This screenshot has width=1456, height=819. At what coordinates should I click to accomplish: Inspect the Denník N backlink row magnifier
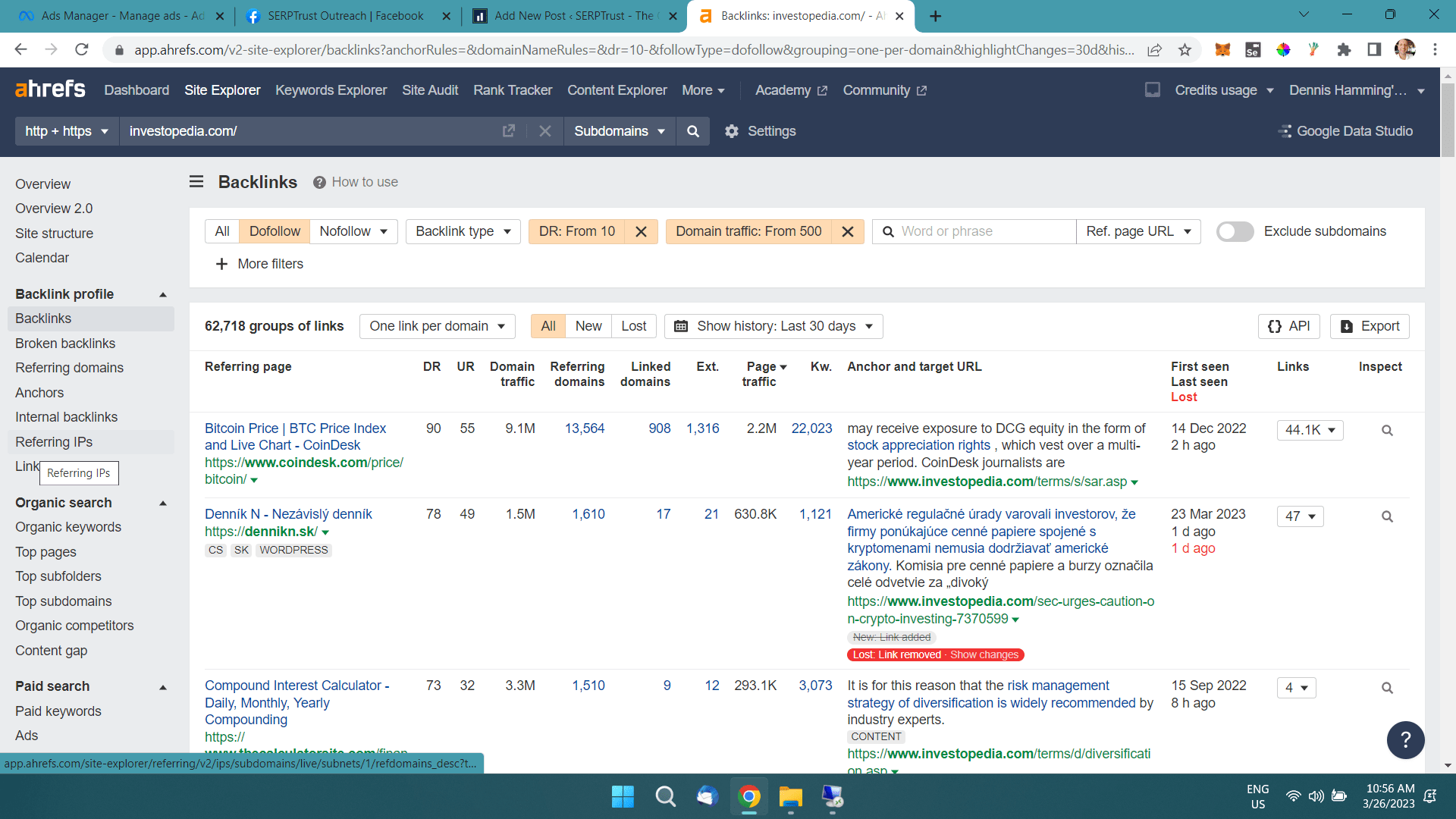pos(1387,517)
